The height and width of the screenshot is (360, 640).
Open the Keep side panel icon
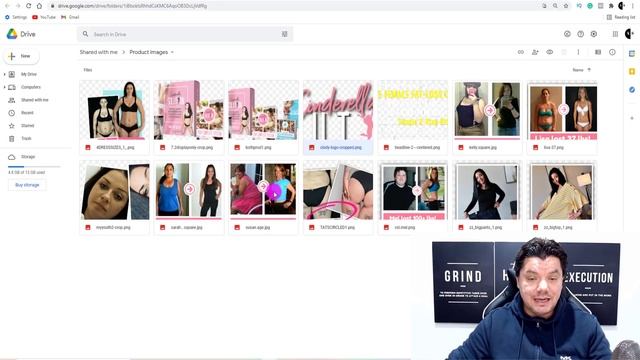tap(632, 71)
